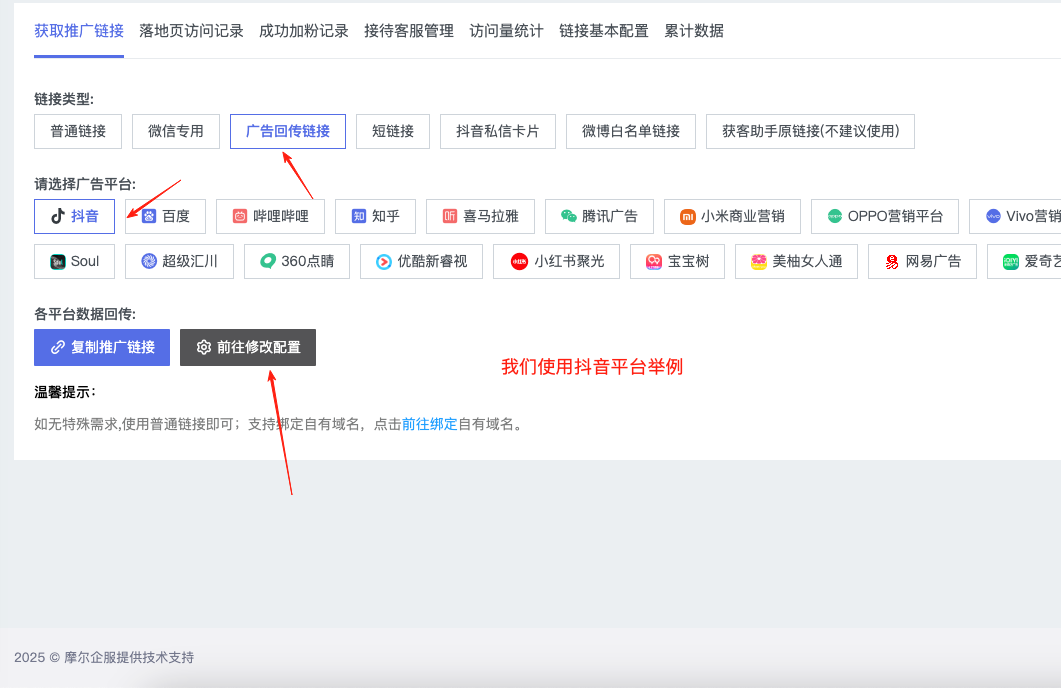The height and width of the screenshot is (688, 1061).
Task: Click the NetEase icon
Action: click(x=892, y=262)
